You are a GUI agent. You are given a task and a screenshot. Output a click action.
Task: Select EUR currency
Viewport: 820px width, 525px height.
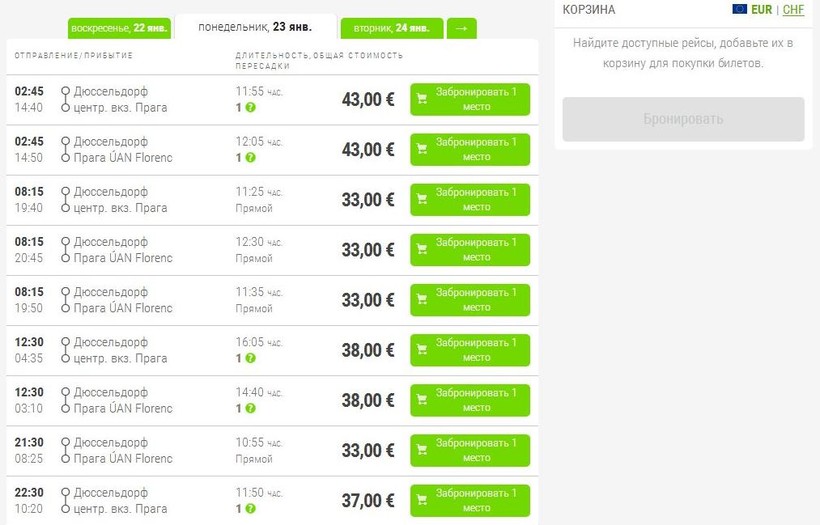(x=762, y=9)
